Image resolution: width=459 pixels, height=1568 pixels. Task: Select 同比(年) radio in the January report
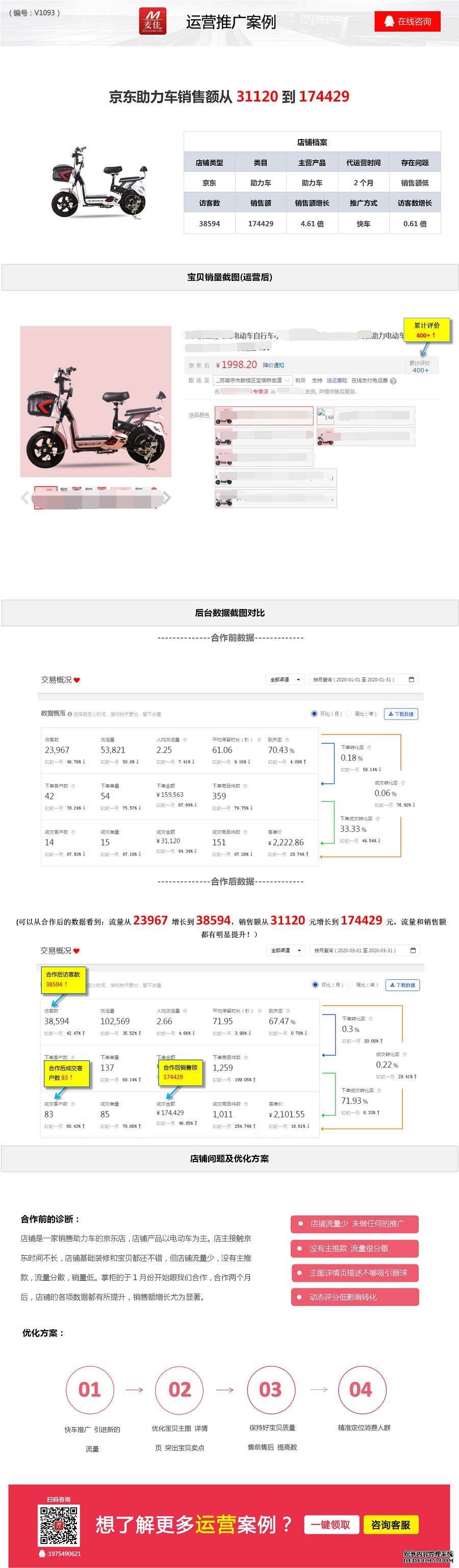click(x=348, y=714)
